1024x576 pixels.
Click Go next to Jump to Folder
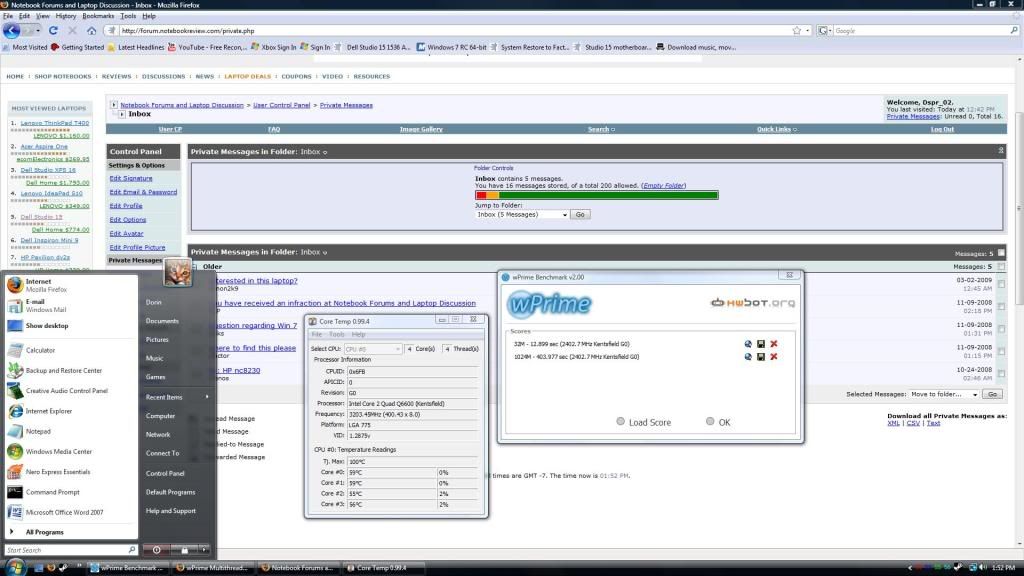pos(580,215)
